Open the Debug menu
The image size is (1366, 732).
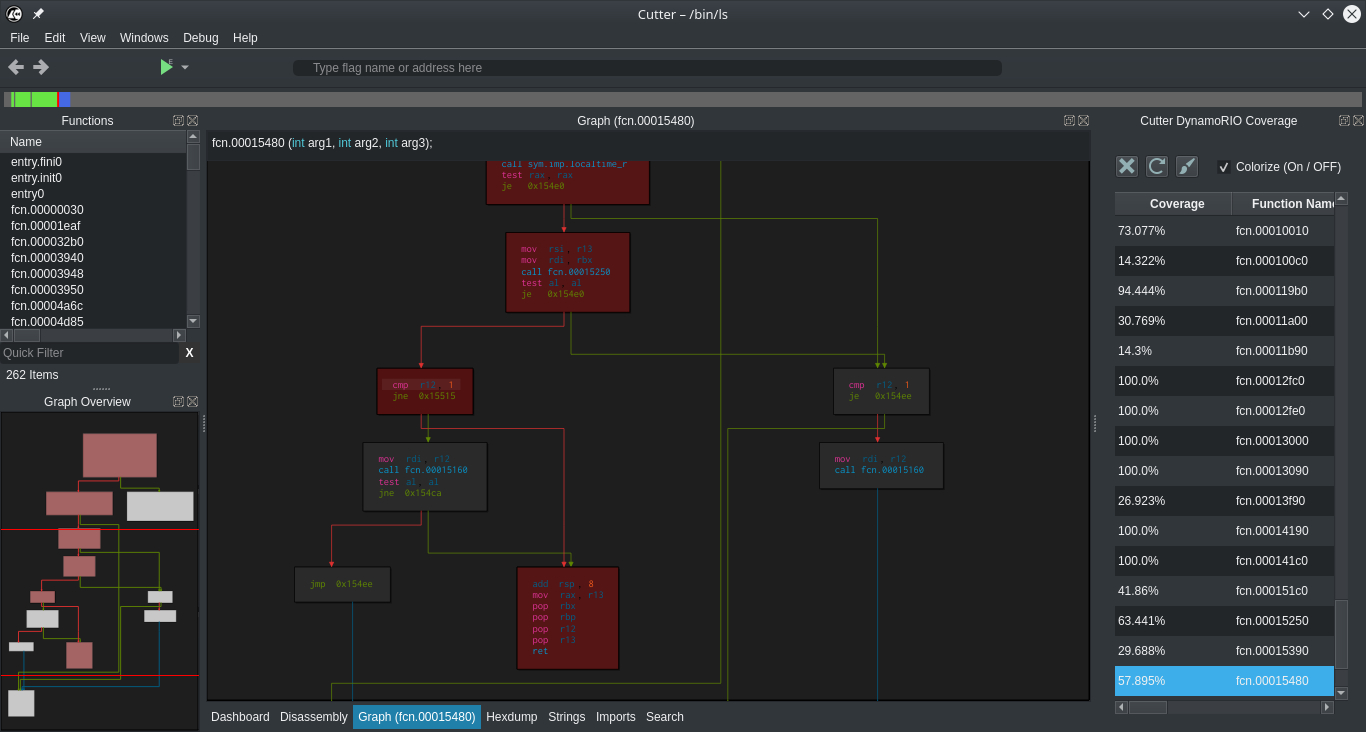coord(200,38)
